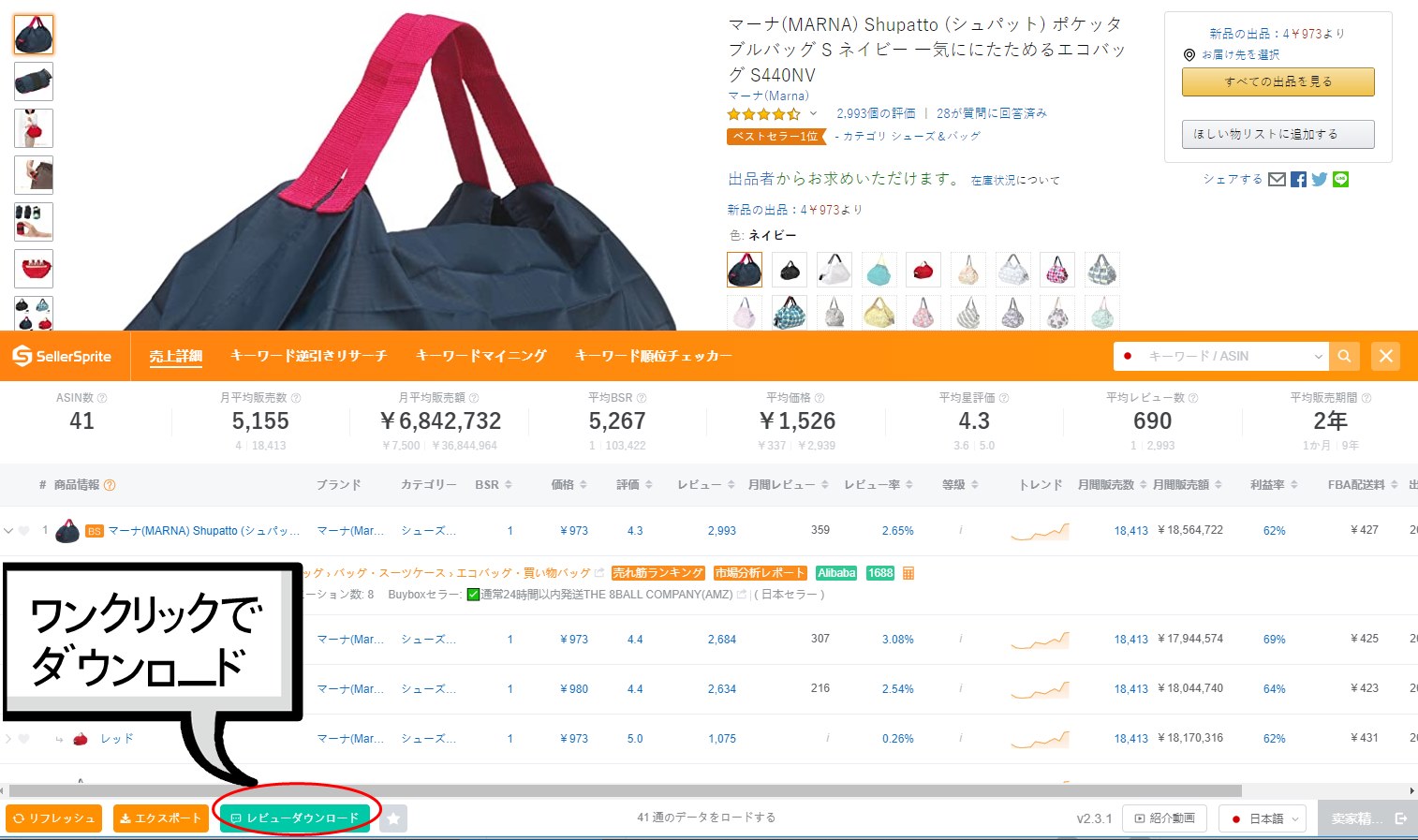Click the お届け先を選択 location pin icon
Screen dimensions: 1418x840
1189,55
